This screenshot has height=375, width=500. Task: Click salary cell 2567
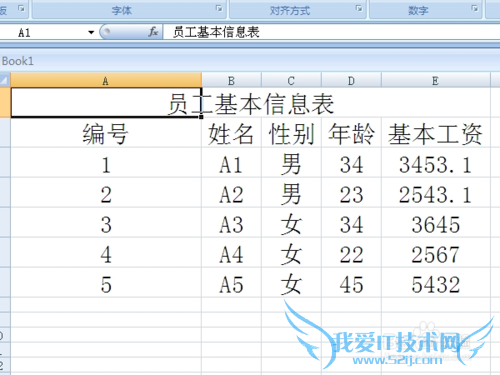[436, 253]
